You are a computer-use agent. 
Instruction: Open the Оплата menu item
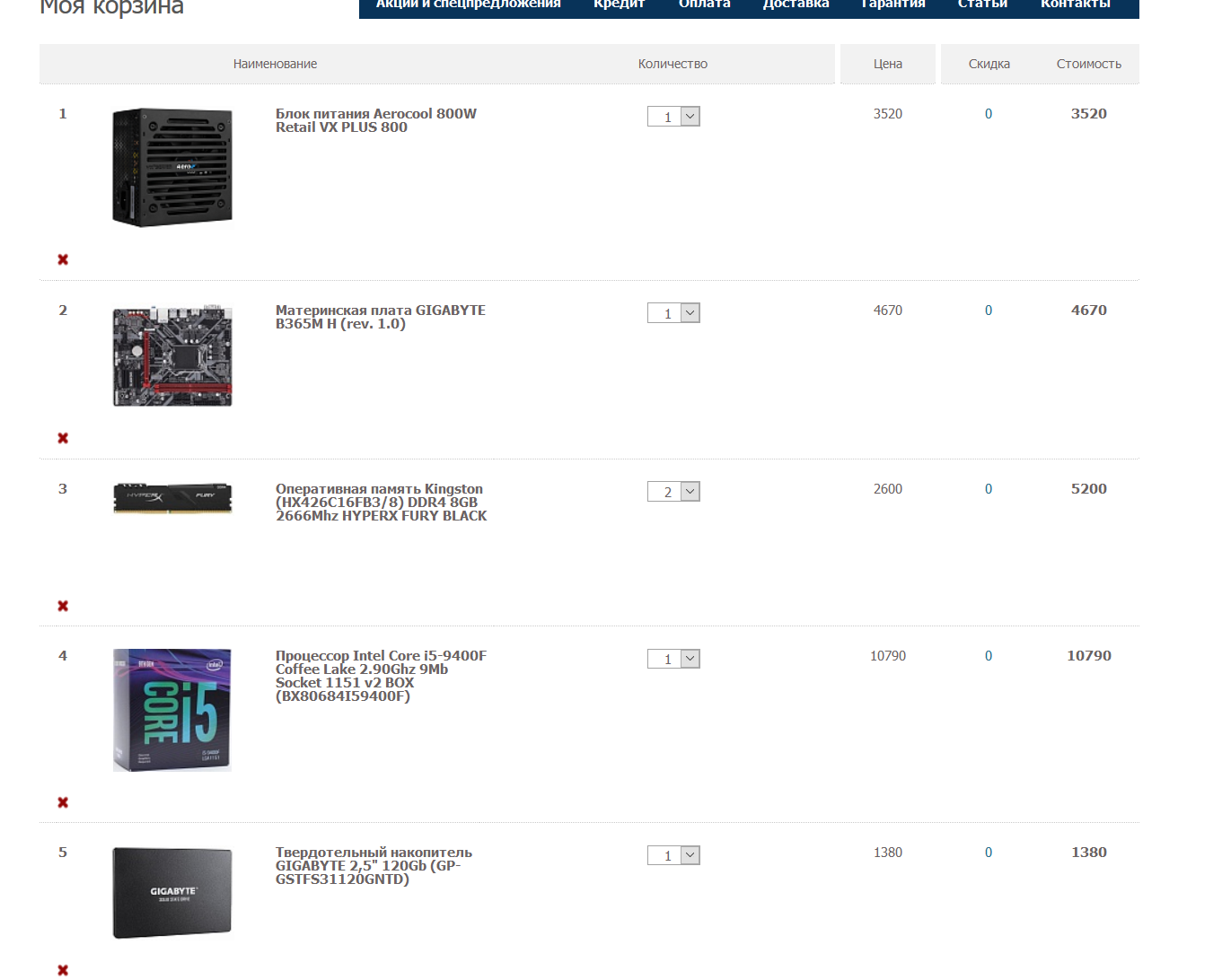[705, 4]
